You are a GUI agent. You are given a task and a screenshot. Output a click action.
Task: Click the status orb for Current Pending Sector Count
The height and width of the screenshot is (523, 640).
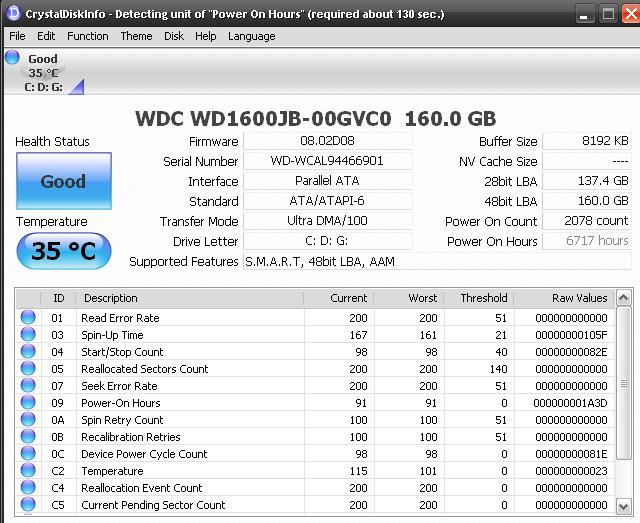tap(28, 504)
